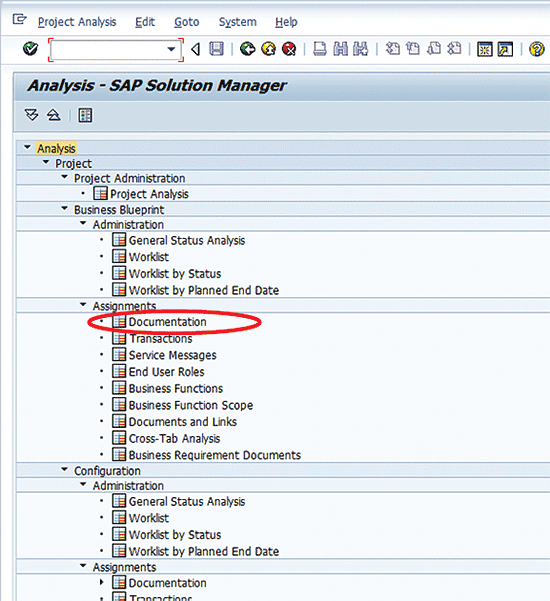The image size is (550, 601).
Task: Click the yellow Help question mark icon
Action: click(x=537, y=49)
